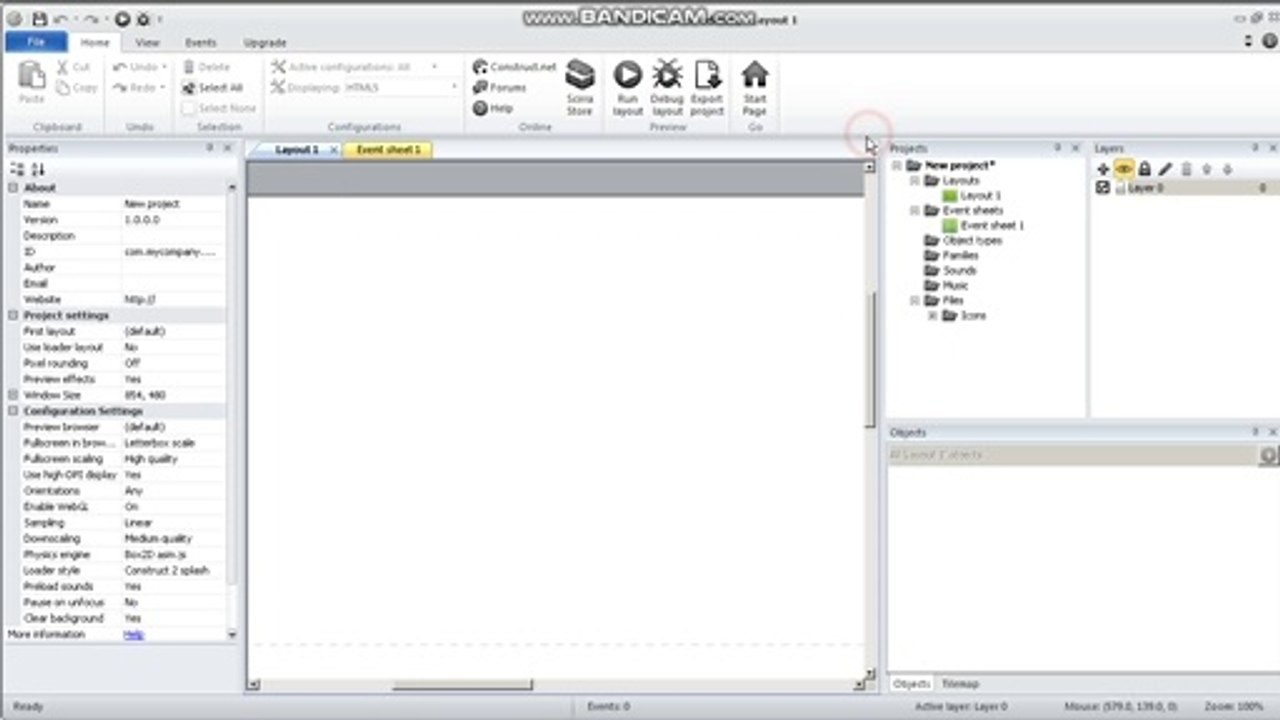
Task: Click the Save icon in the quick access toolbar
Action: (39, 19)
